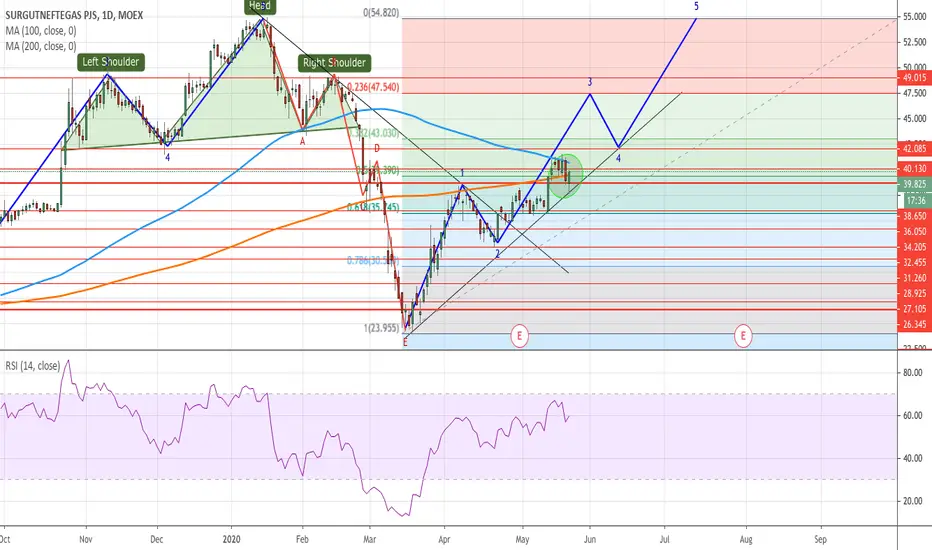This screenshot has width=932, height=550.
Task: Click the 42.085 price level label
Action: click(915, 149)
